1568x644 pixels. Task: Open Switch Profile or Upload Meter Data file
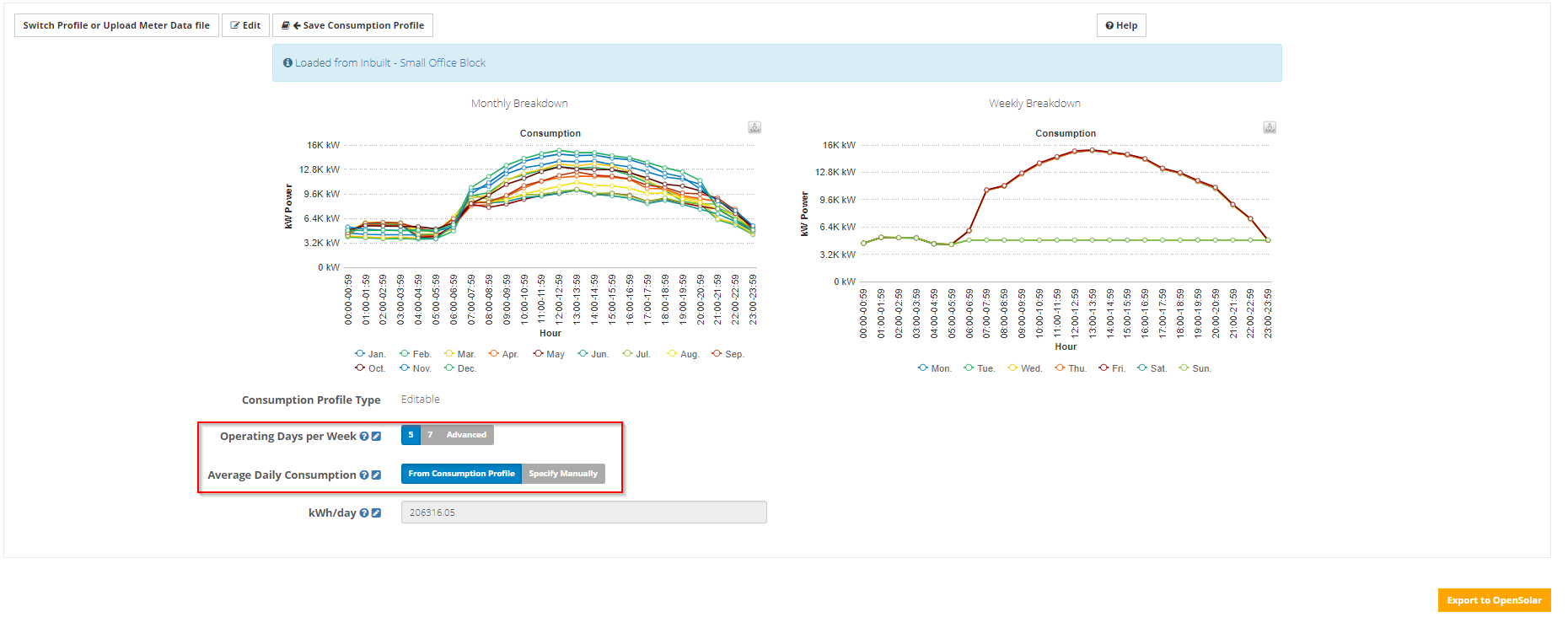pyautogui.click(x=116, y=25)
